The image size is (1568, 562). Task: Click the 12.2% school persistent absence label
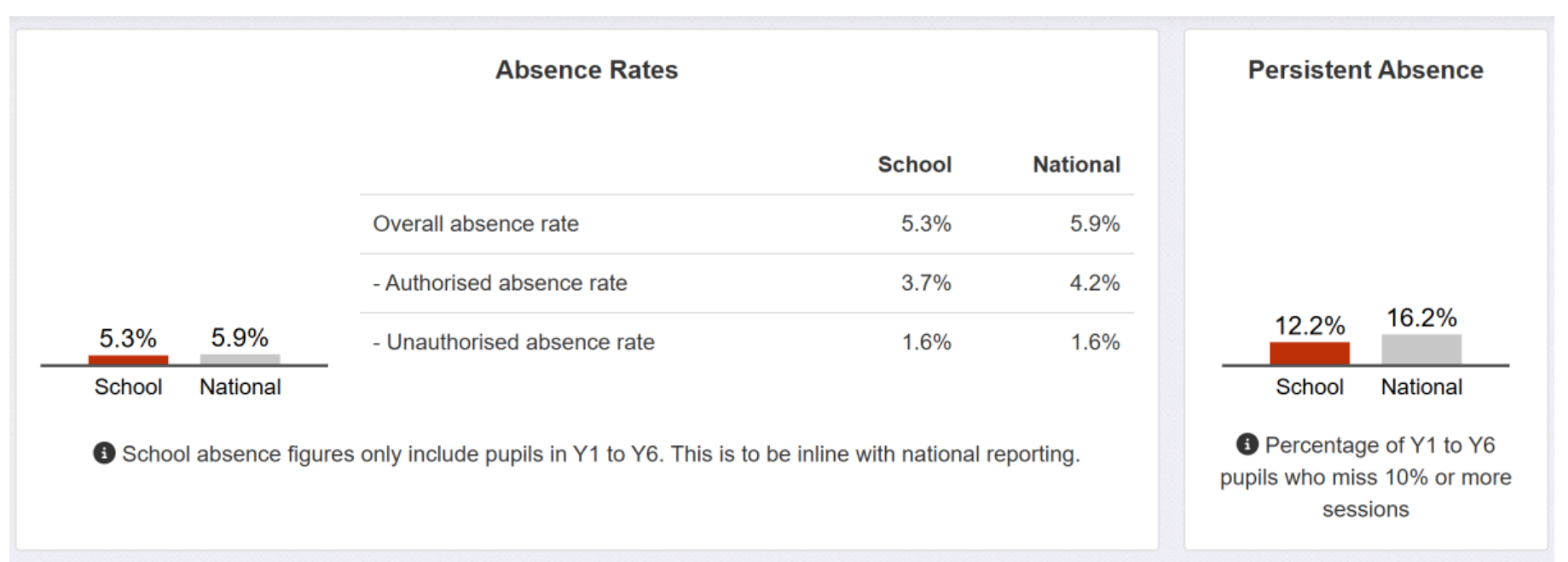1309,326
